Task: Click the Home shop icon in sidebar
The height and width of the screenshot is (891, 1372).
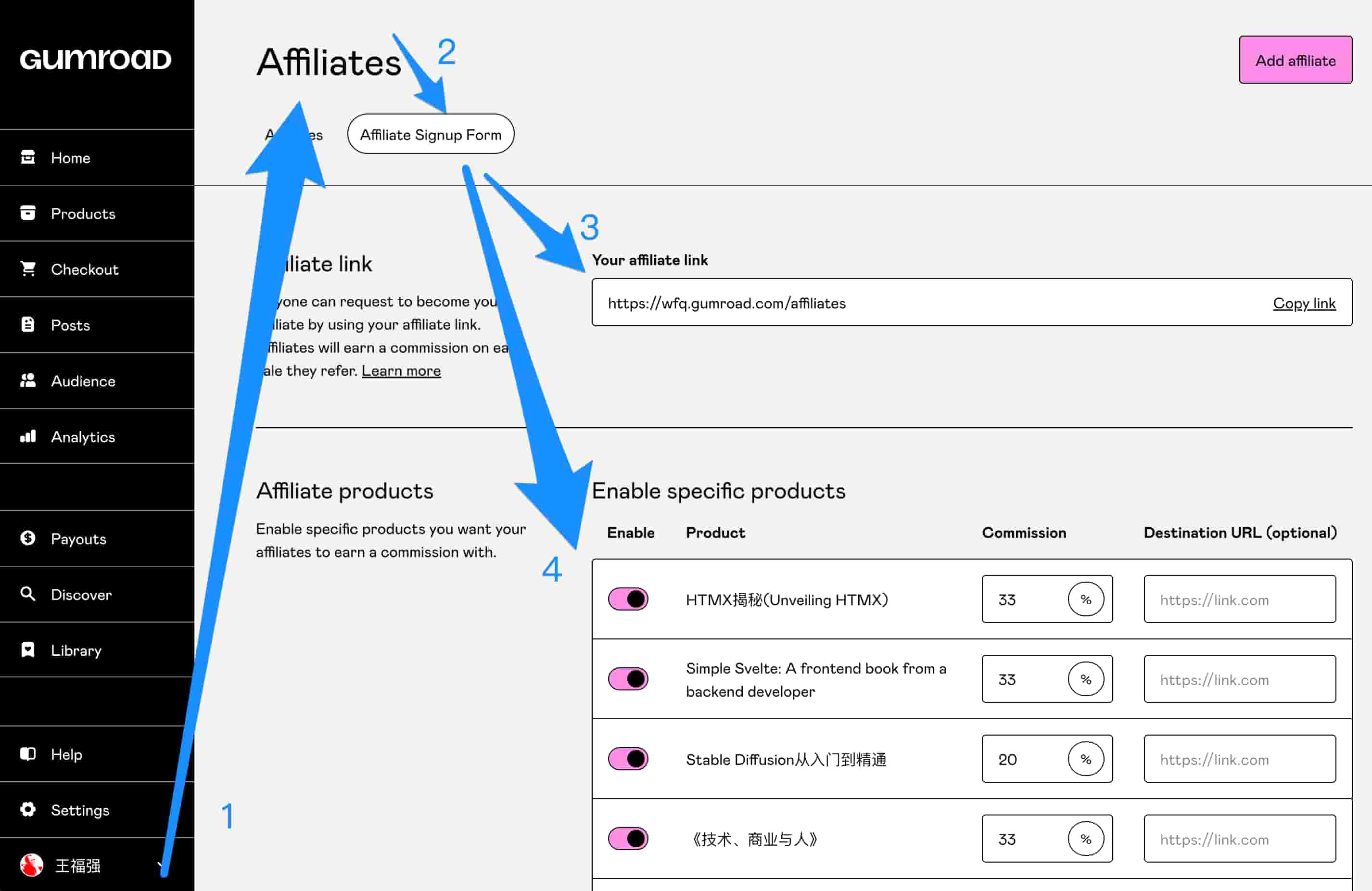Action: click(x=28, y=157)
